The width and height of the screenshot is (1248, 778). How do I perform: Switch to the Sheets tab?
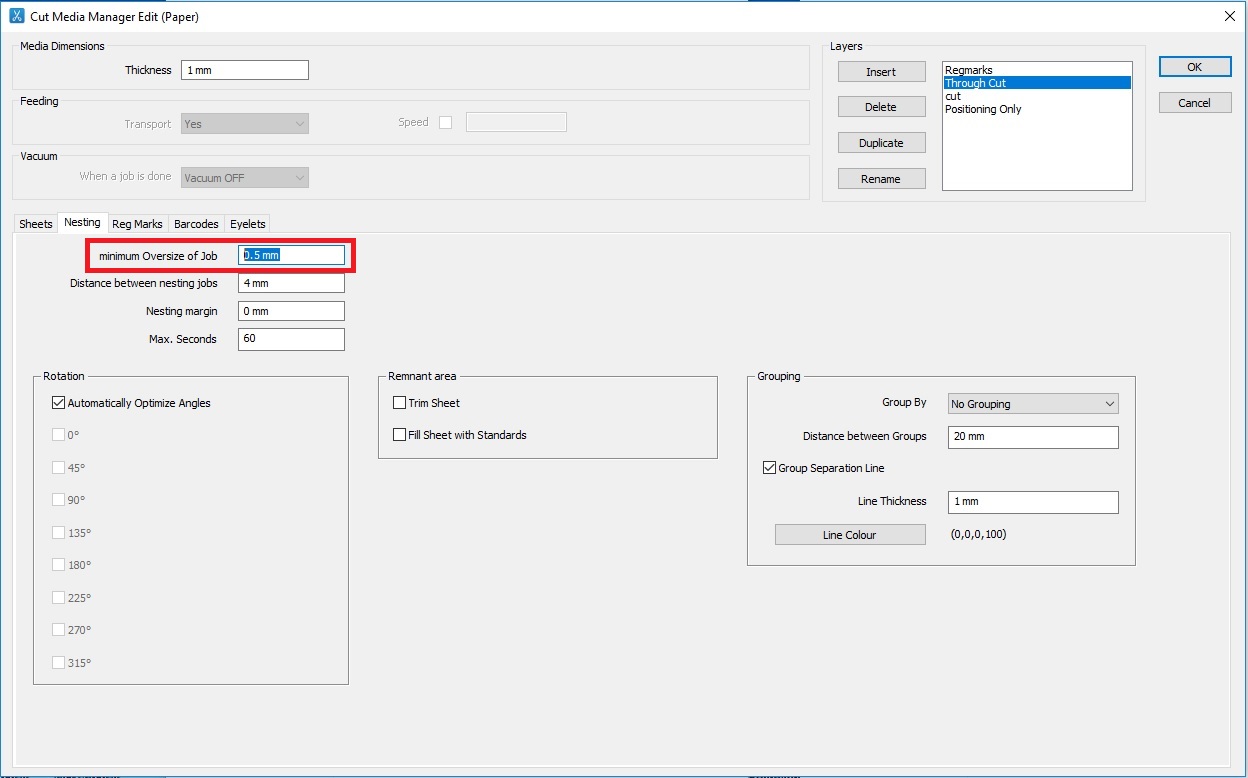(36, 224)
